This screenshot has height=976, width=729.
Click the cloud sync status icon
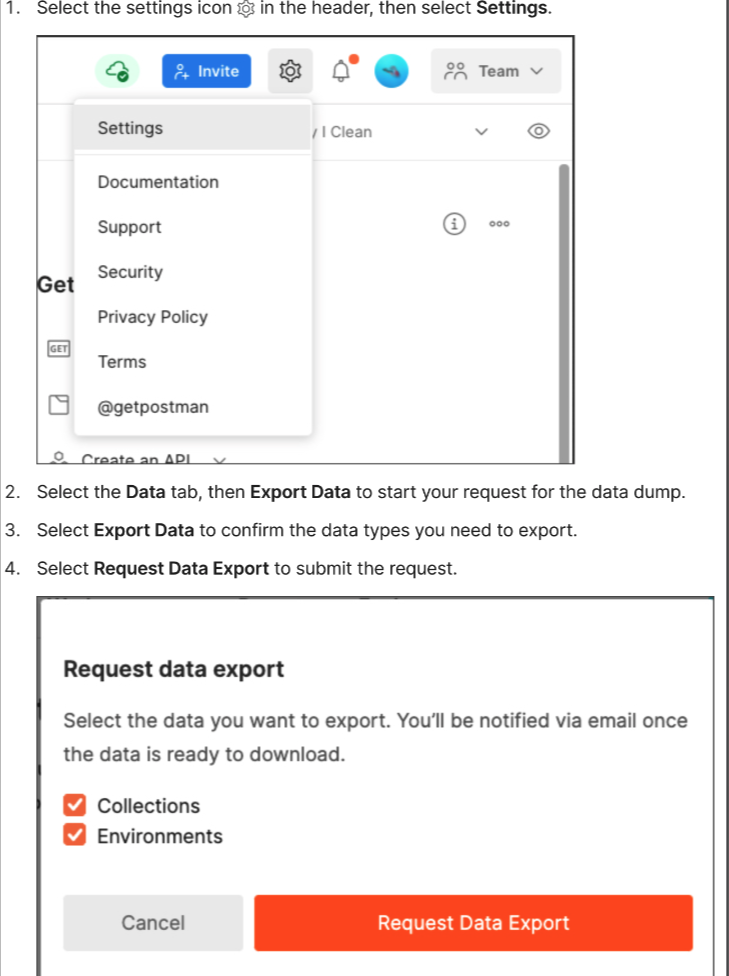tap(116, 70)
